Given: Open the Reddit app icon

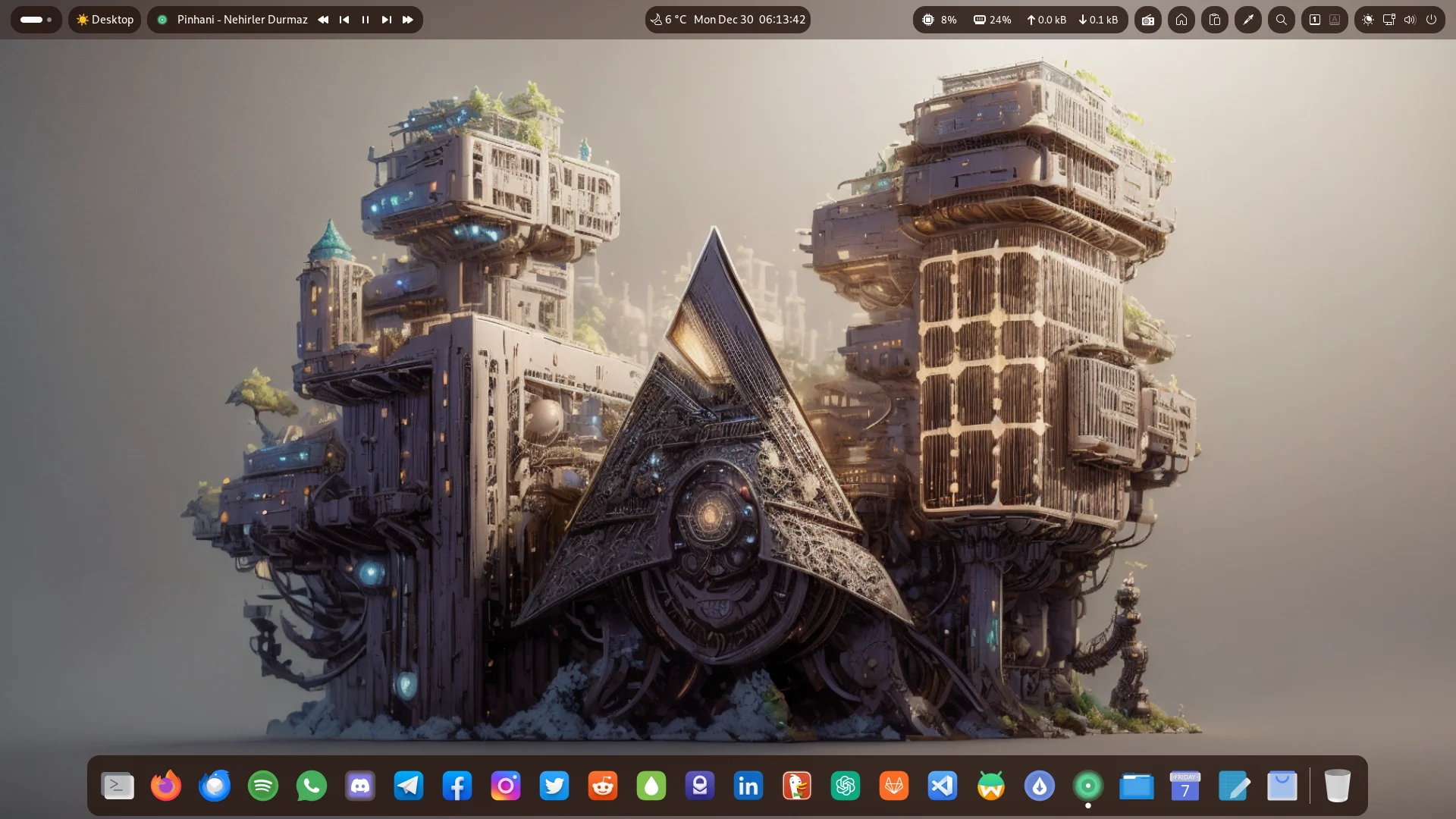Looking at the screenshot, I should click(603, 786).
